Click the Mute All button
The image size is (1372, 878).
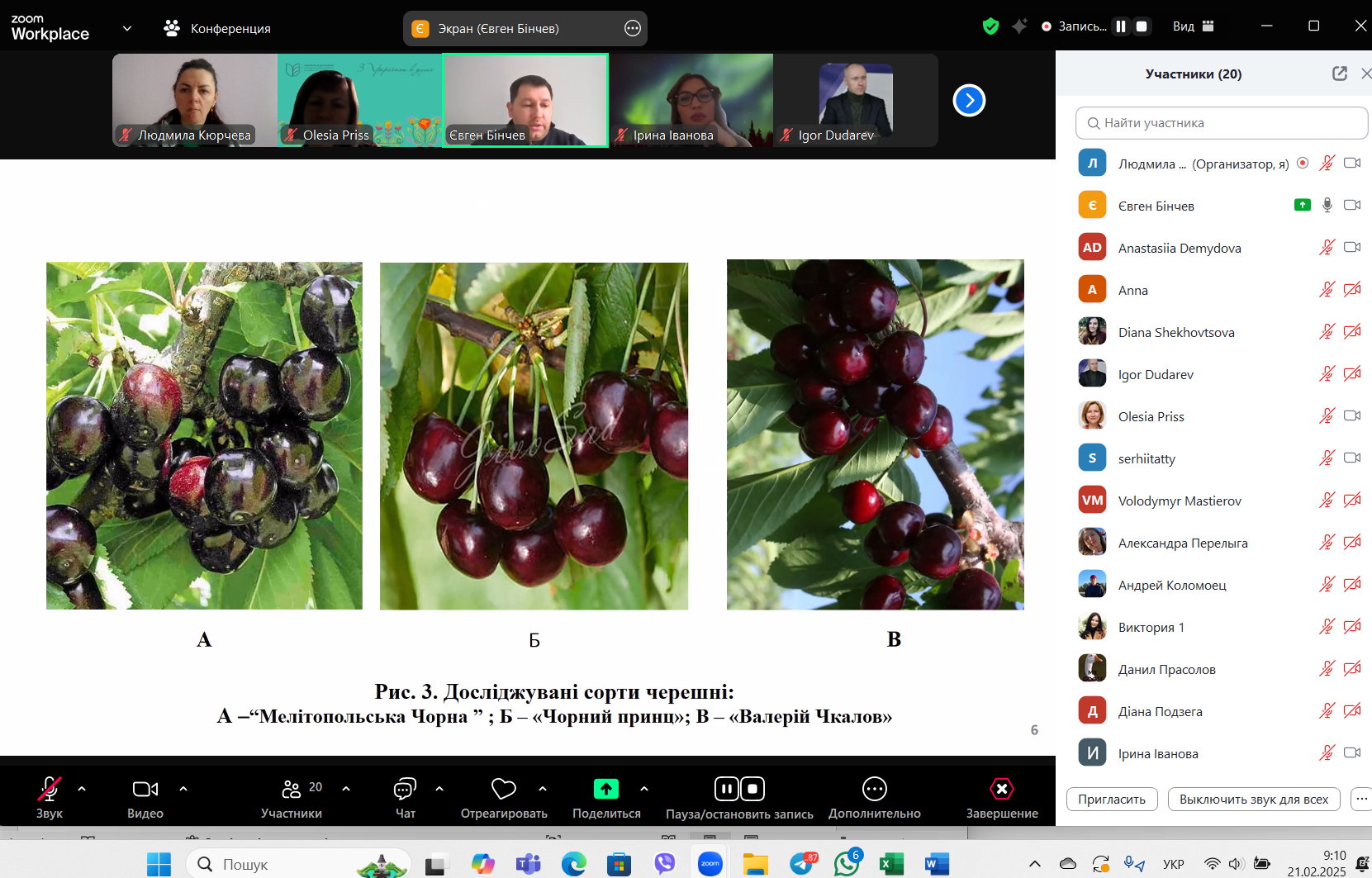[1253, 799]
